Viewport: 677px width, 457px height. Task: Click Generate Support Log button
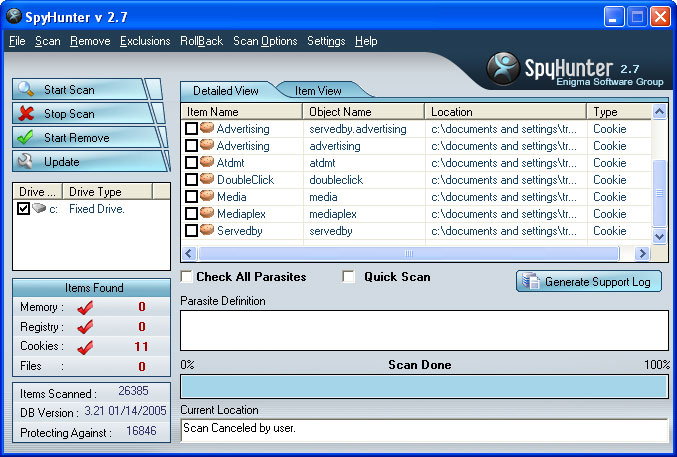coord(589,281)
